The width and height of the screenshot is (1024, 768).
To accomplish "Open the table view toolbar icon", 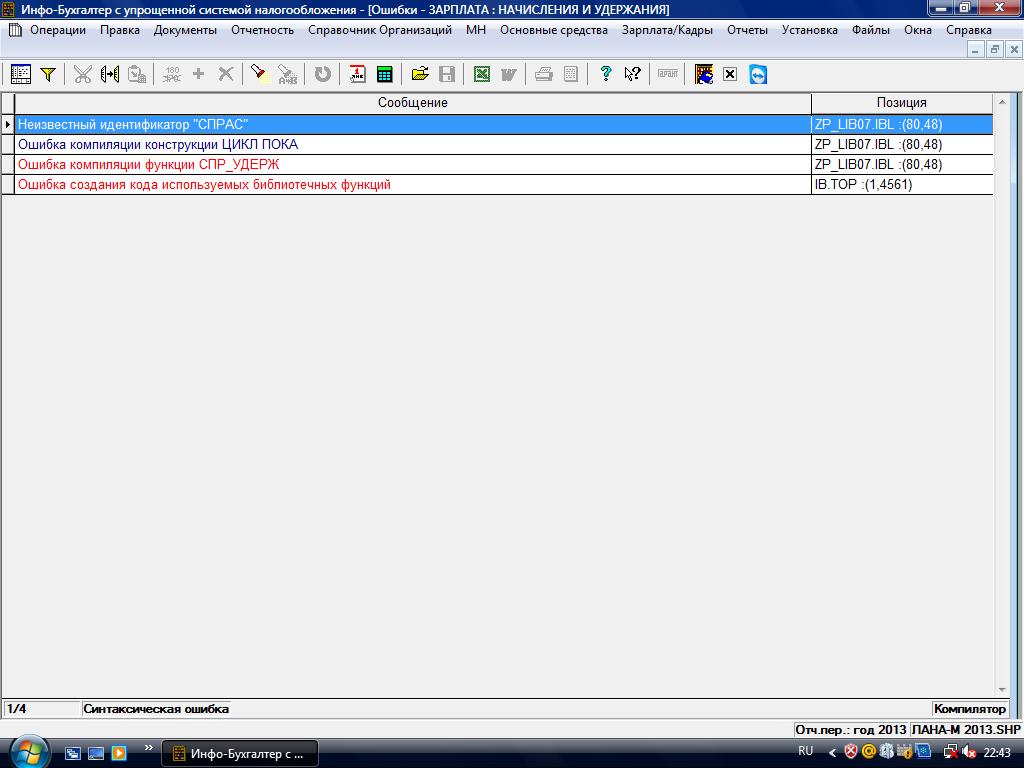I will pyautogui.click(x=20, y=74).
